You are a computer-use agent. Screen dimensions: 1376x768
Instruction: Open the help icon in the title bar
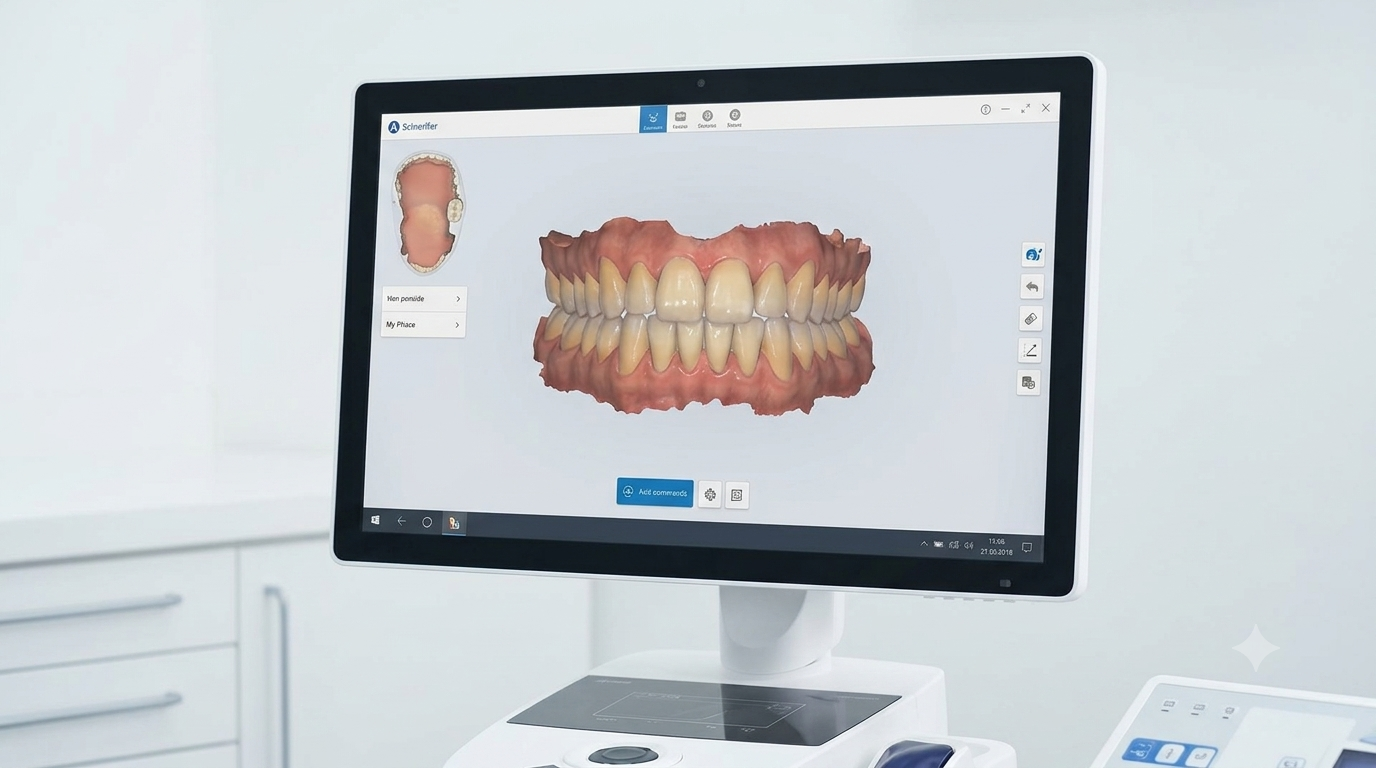[985, 110]
